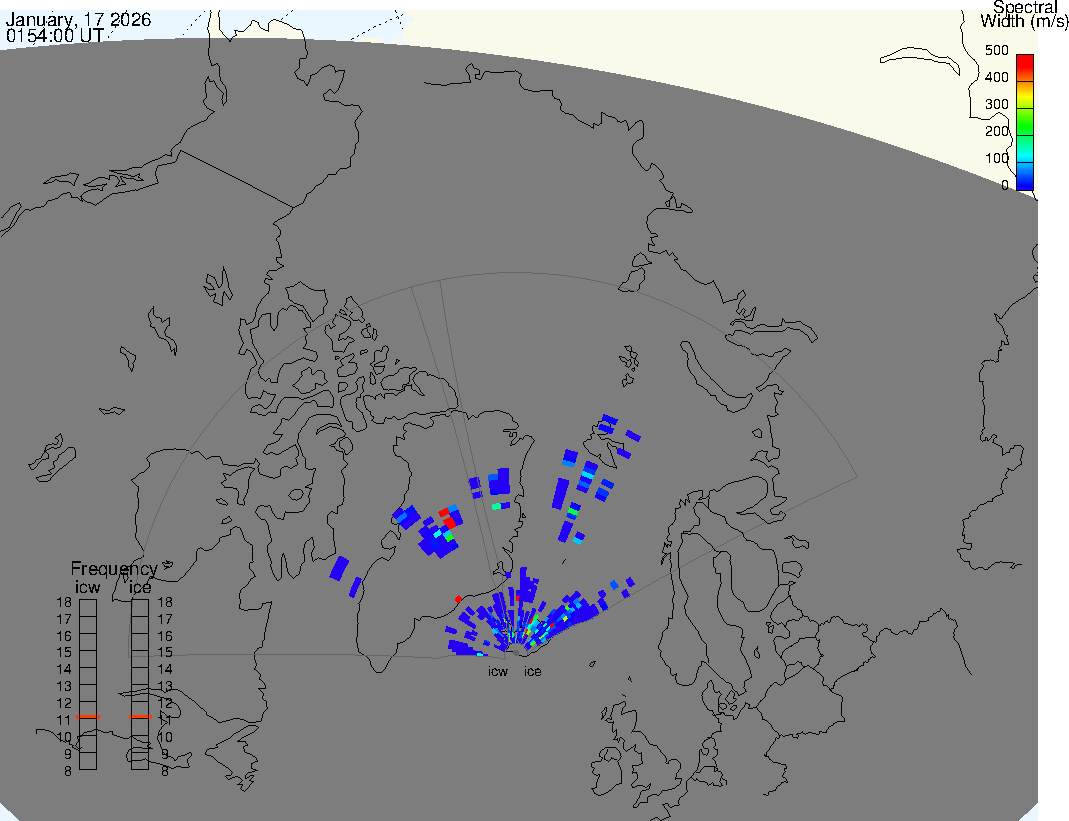The image size is (1069, 821).
Task: Click the "Frequency" legend heading
Action: [114, 569]
